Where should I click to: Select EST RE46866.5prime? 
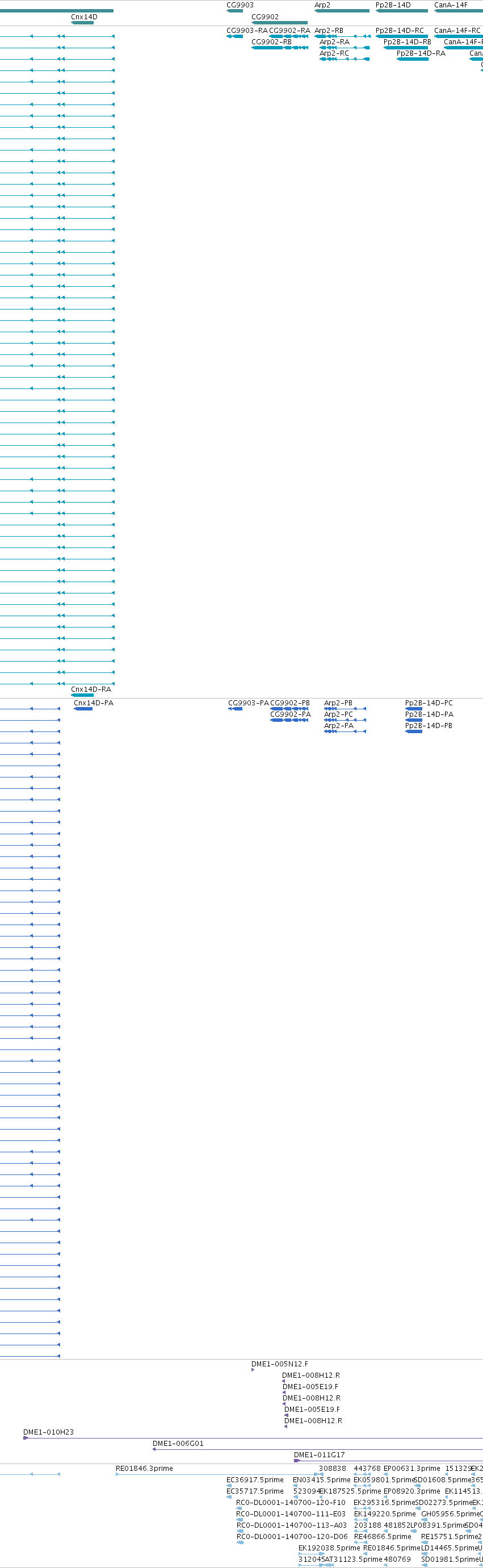coord(383,1537)
